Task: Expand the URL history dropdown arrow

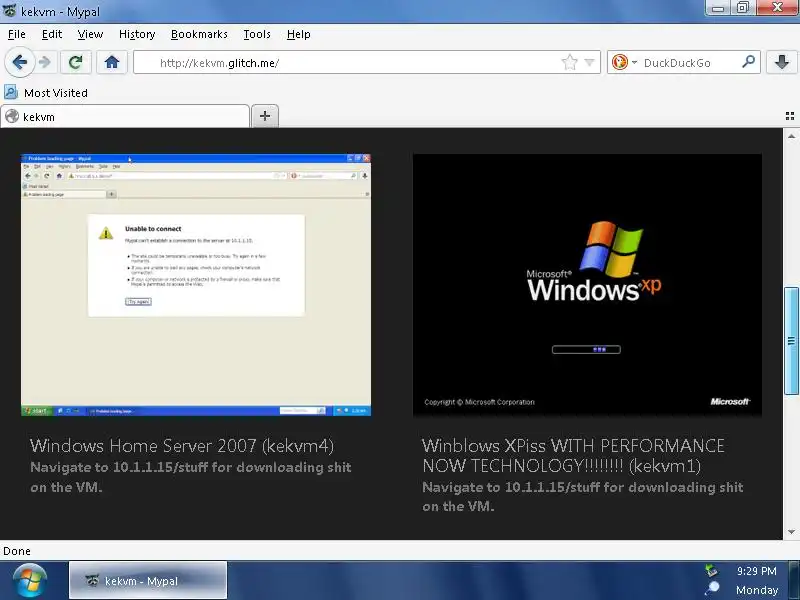Action: 590,63
